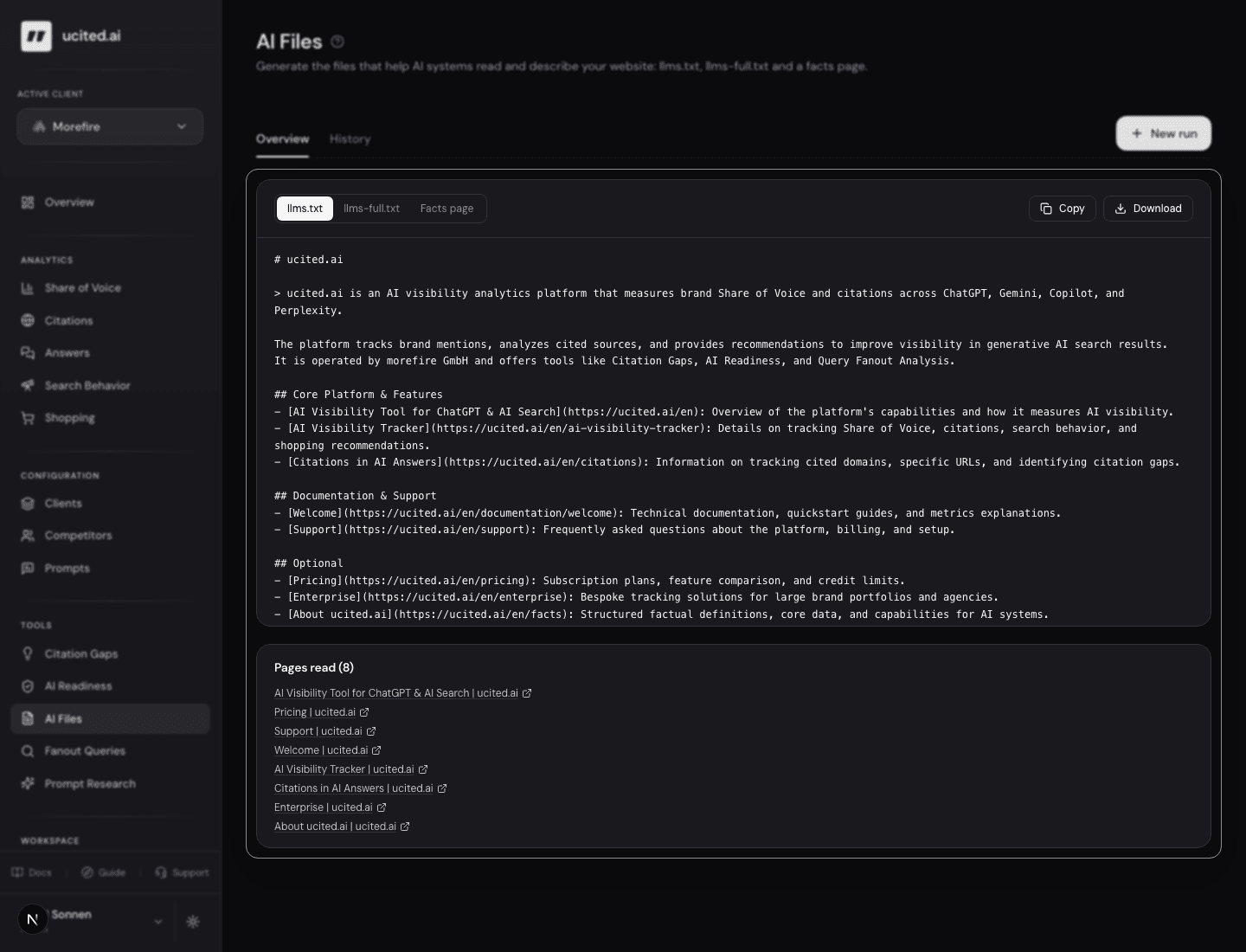1246x952 pixels.
Task: Open the Guide link
Action: [x=103, y=872]
